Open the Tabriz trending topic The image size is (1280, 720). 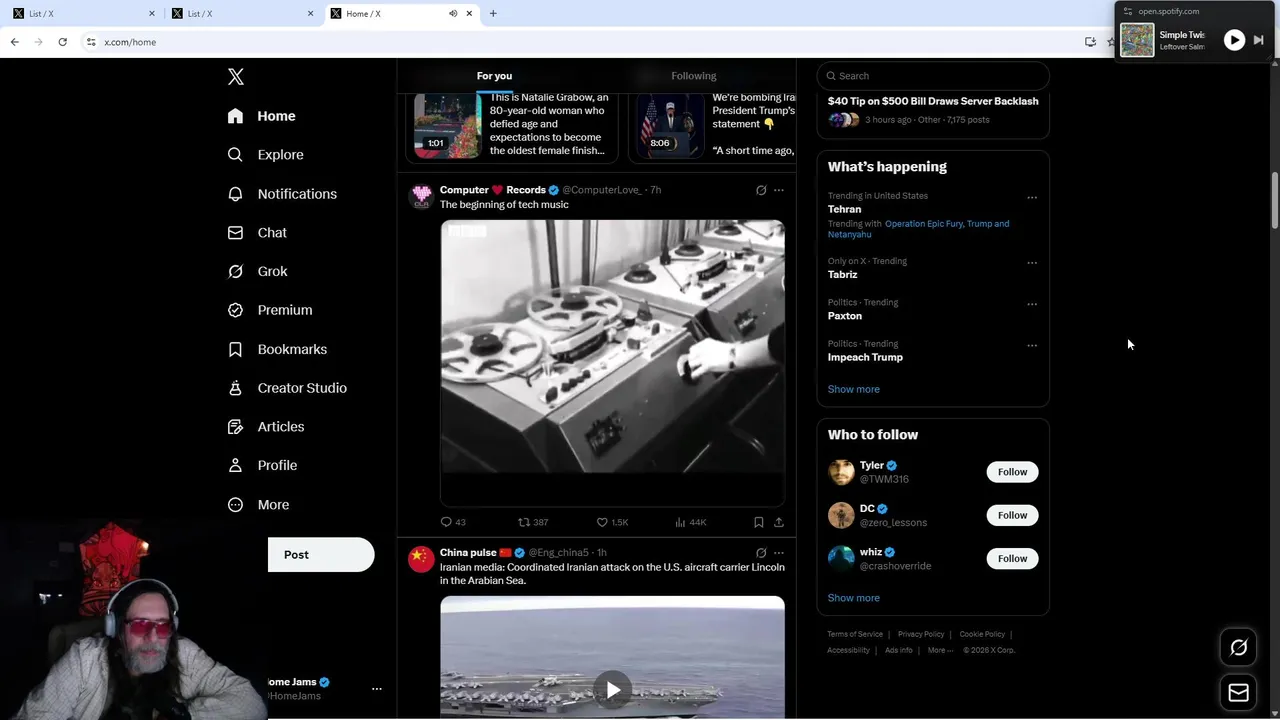(x=842, y=274)
